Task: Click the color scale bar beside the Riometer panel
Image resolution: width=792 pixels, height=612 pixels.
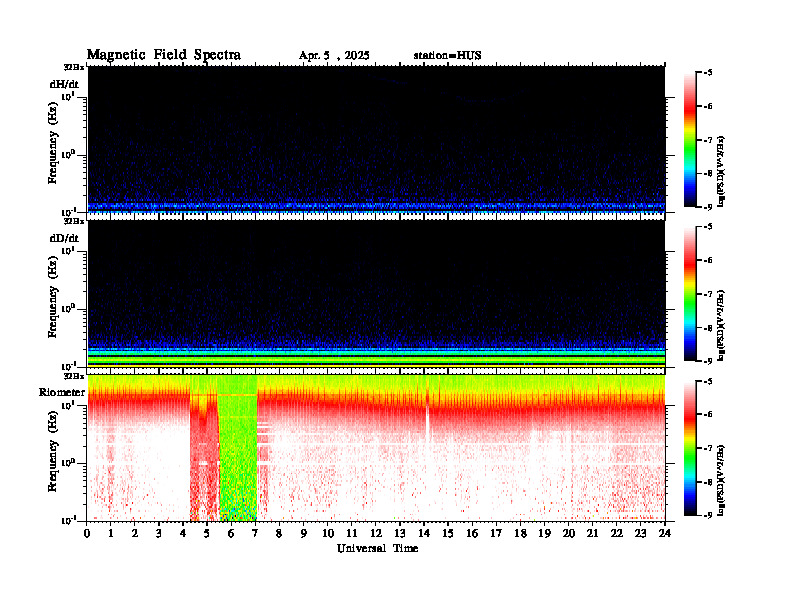Action: pos(690,448)
